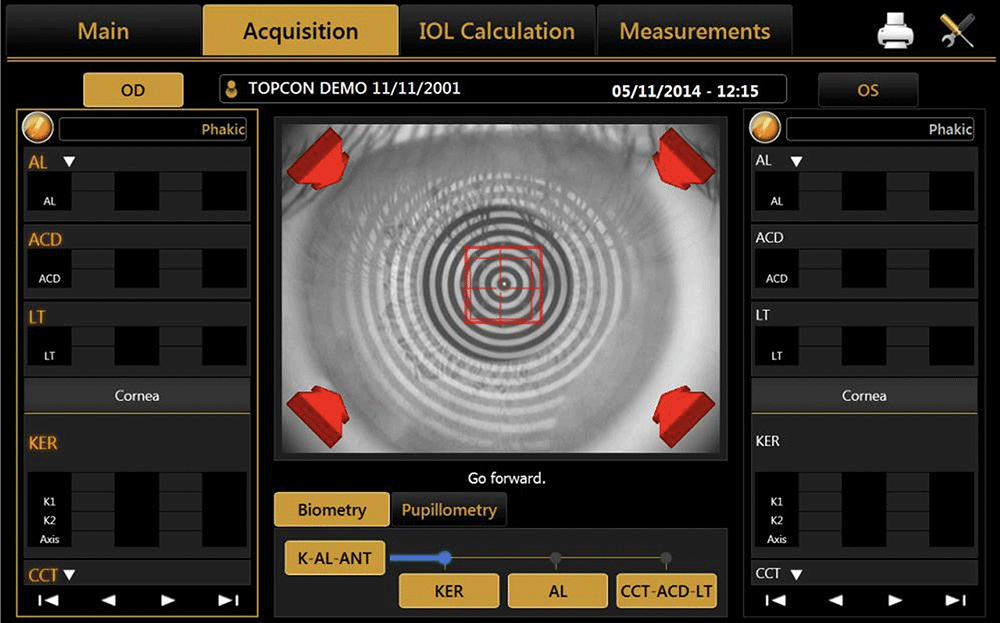
Task: Expand the AL dropdown in OS panel
Action: (796, 161)
